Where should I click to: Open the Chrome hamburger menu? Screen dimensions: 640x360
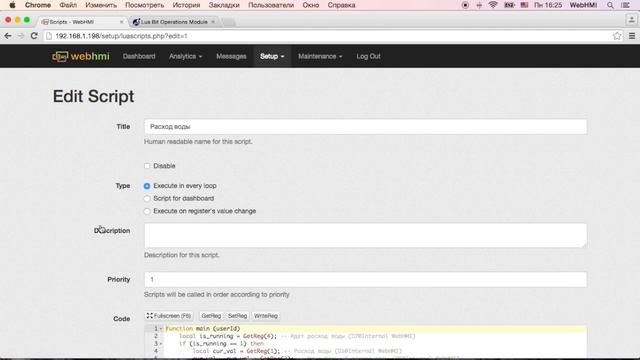pyautogui.click(x=632, y=36)
